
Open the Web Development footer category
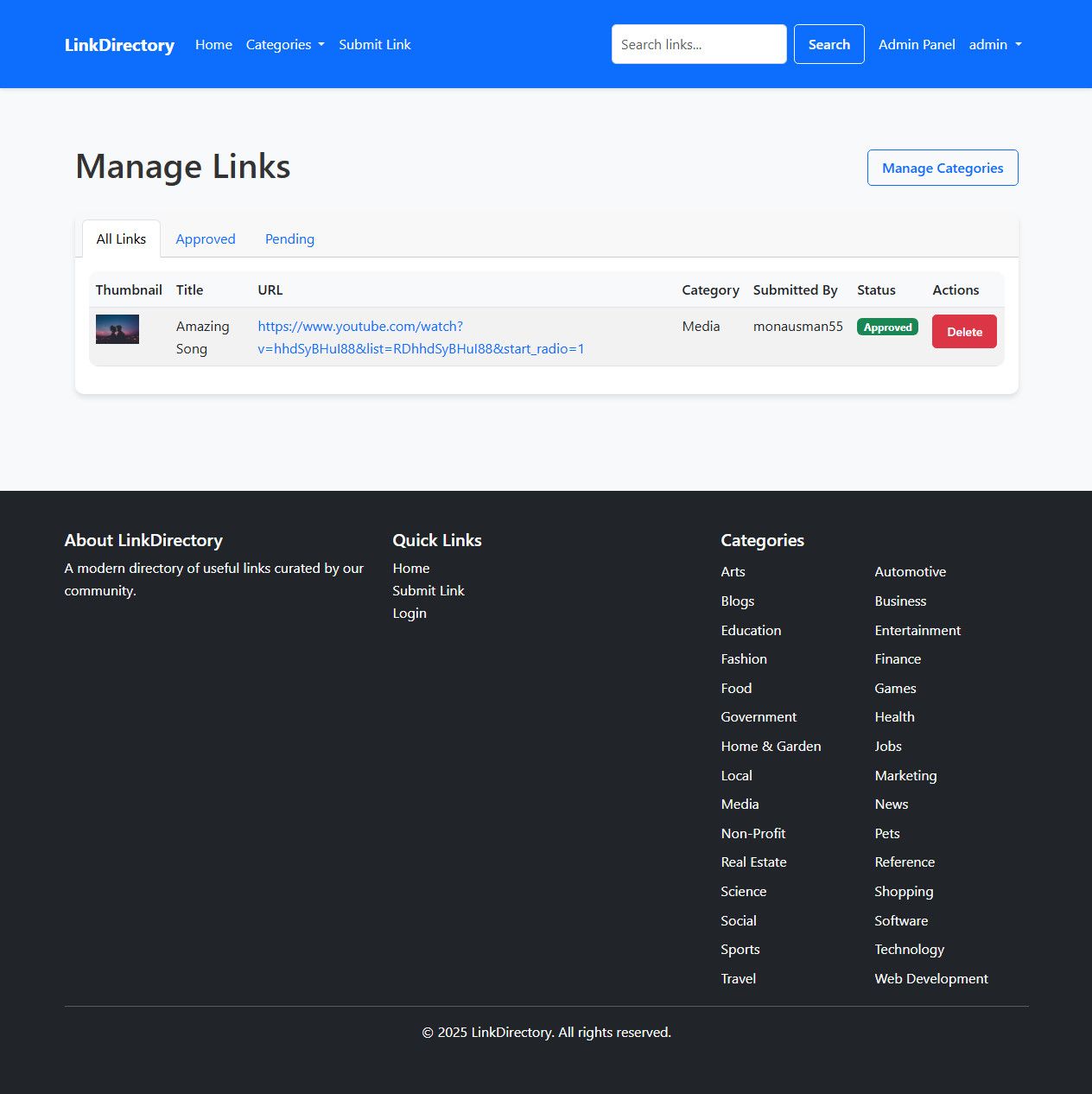pos(931,979)
